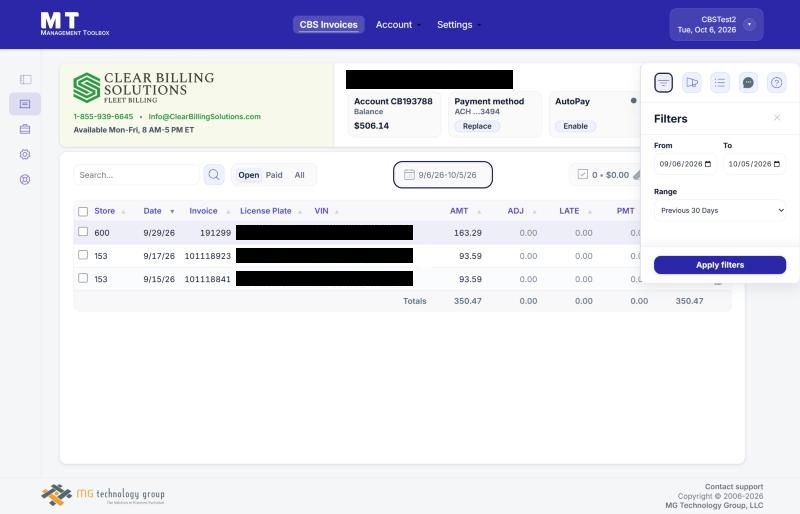The height and width of the screenshot is (514, 800).
Task: Click the $506.14 account balance
Action: [371, 126]
